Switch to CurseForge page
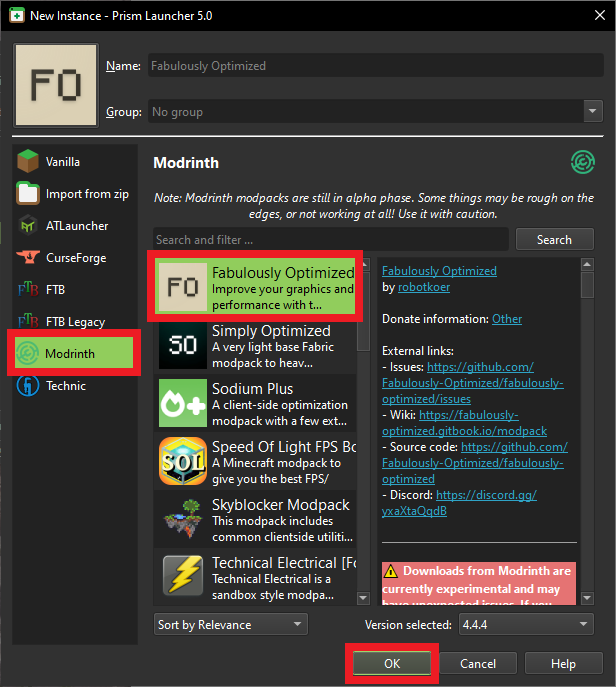 click(x=74, y=258)
